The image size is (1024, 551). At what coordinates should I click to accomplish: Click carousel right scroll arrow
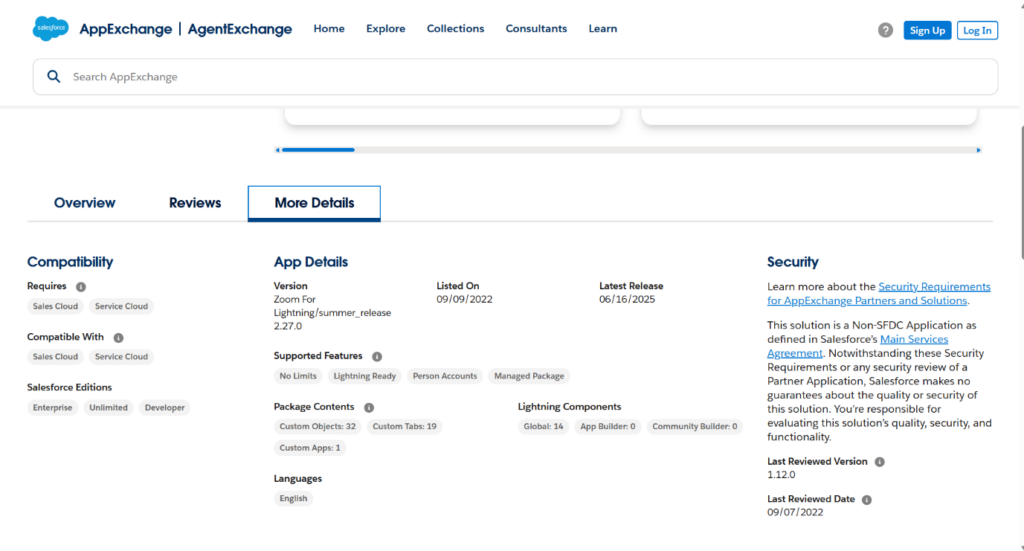[978, 150]
